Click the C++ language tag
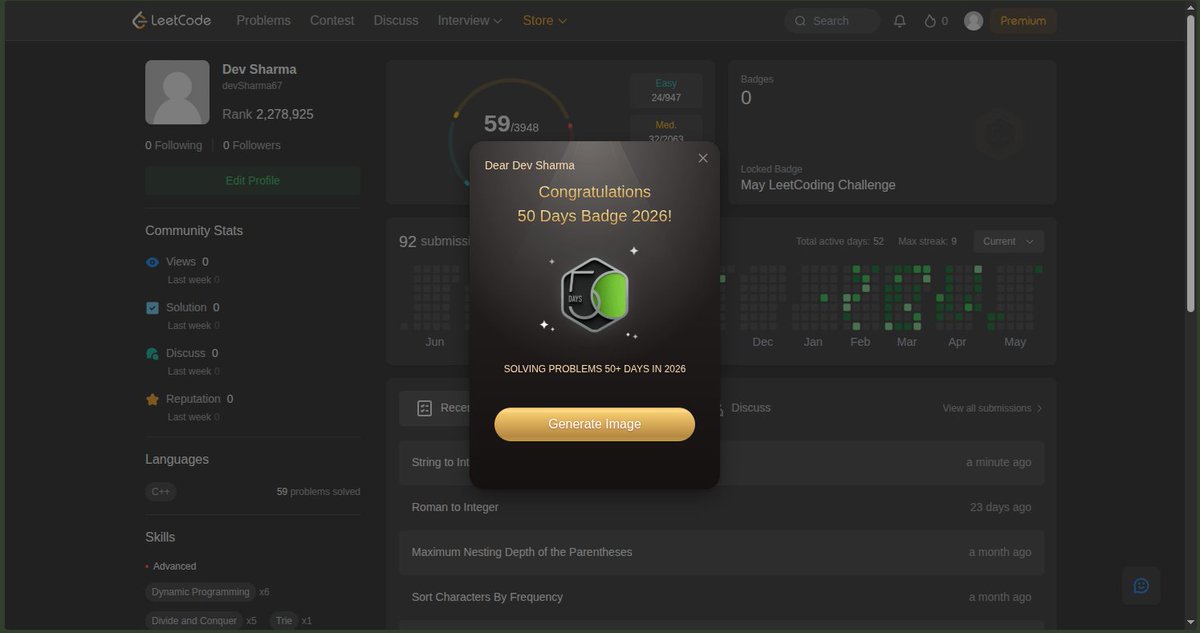This screenshot has width=1200, height=633. (161, 492)
